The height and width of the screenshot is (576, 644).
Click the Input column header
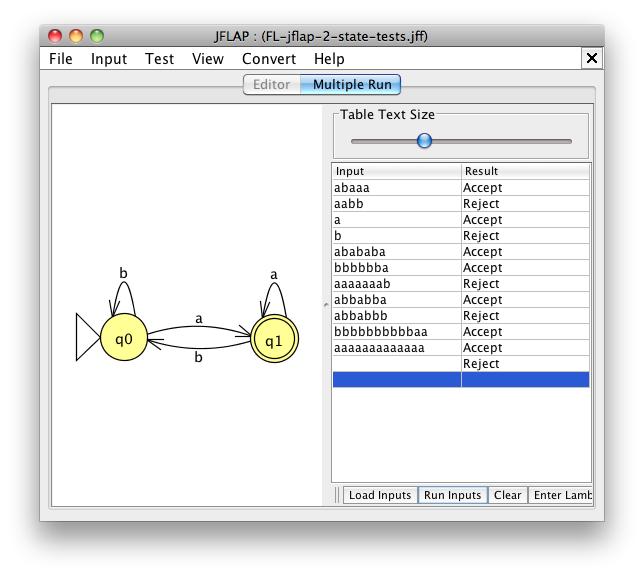click(397, 171)
